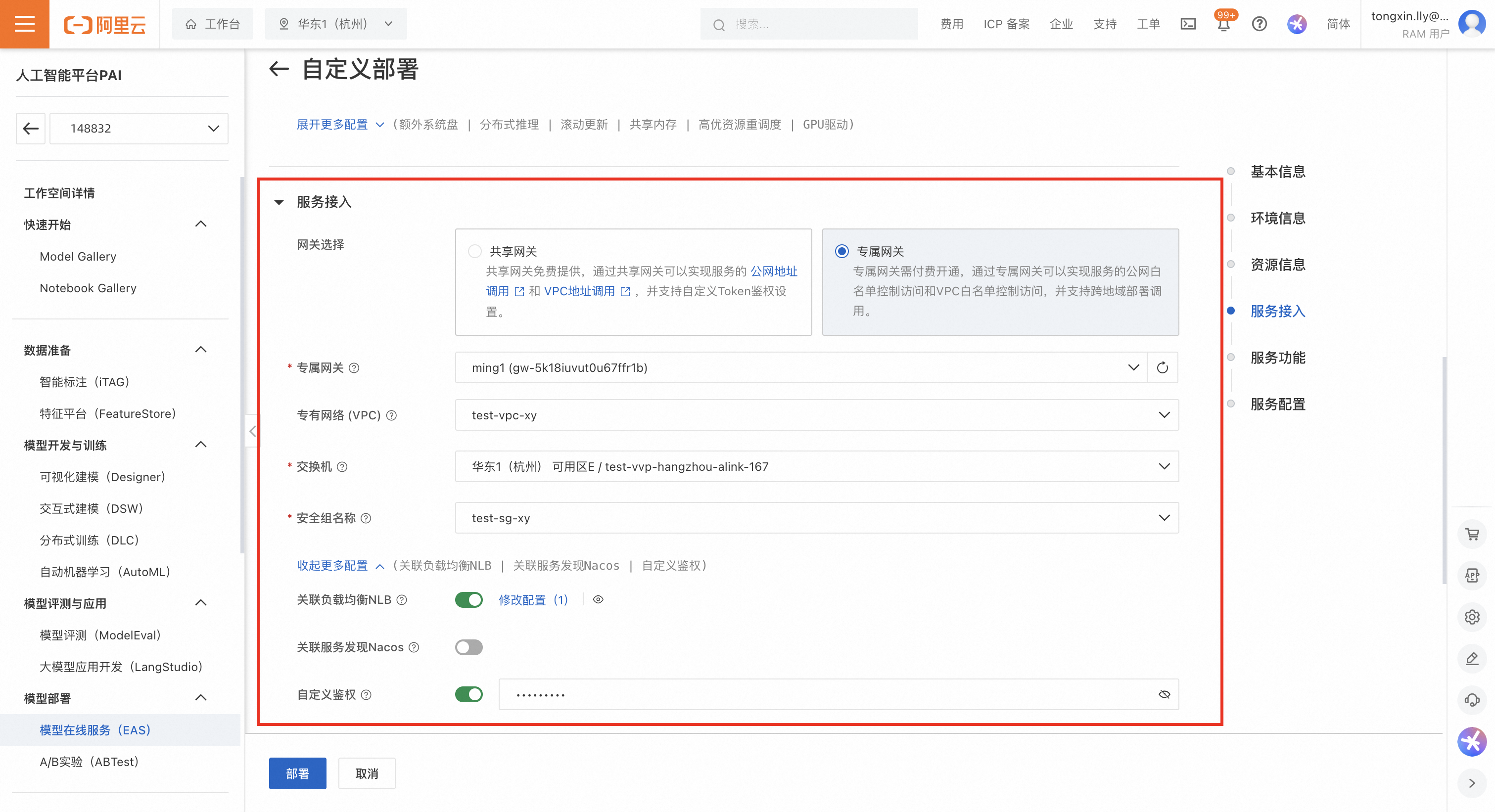Screen dimensions: 1495x812
Task: Click the 修改配置 (1) link
Action: pyautogui.click(x=533, y=600)
